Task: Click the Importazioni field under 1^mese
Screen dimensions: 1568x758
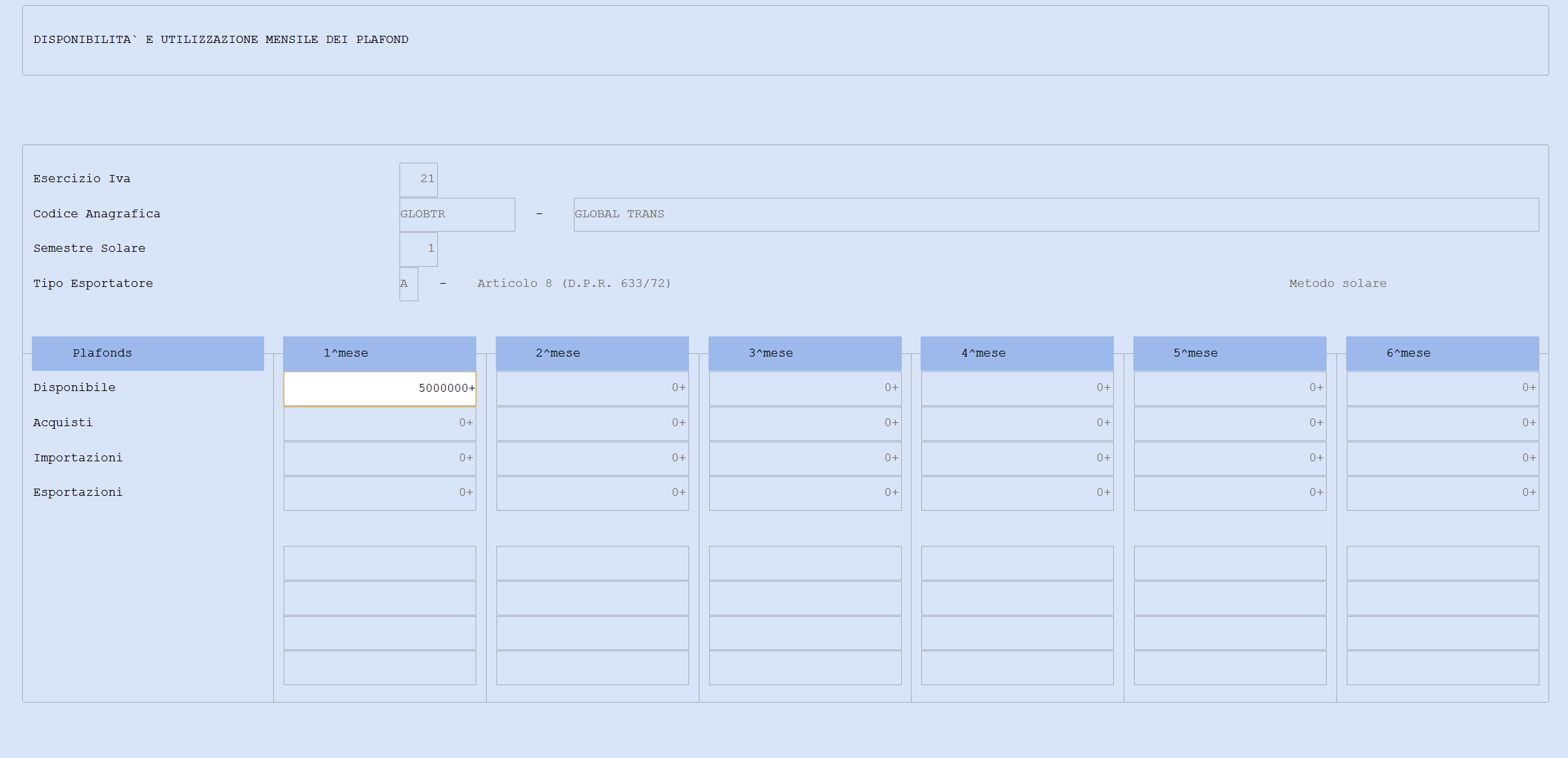Action: (380, 459)
